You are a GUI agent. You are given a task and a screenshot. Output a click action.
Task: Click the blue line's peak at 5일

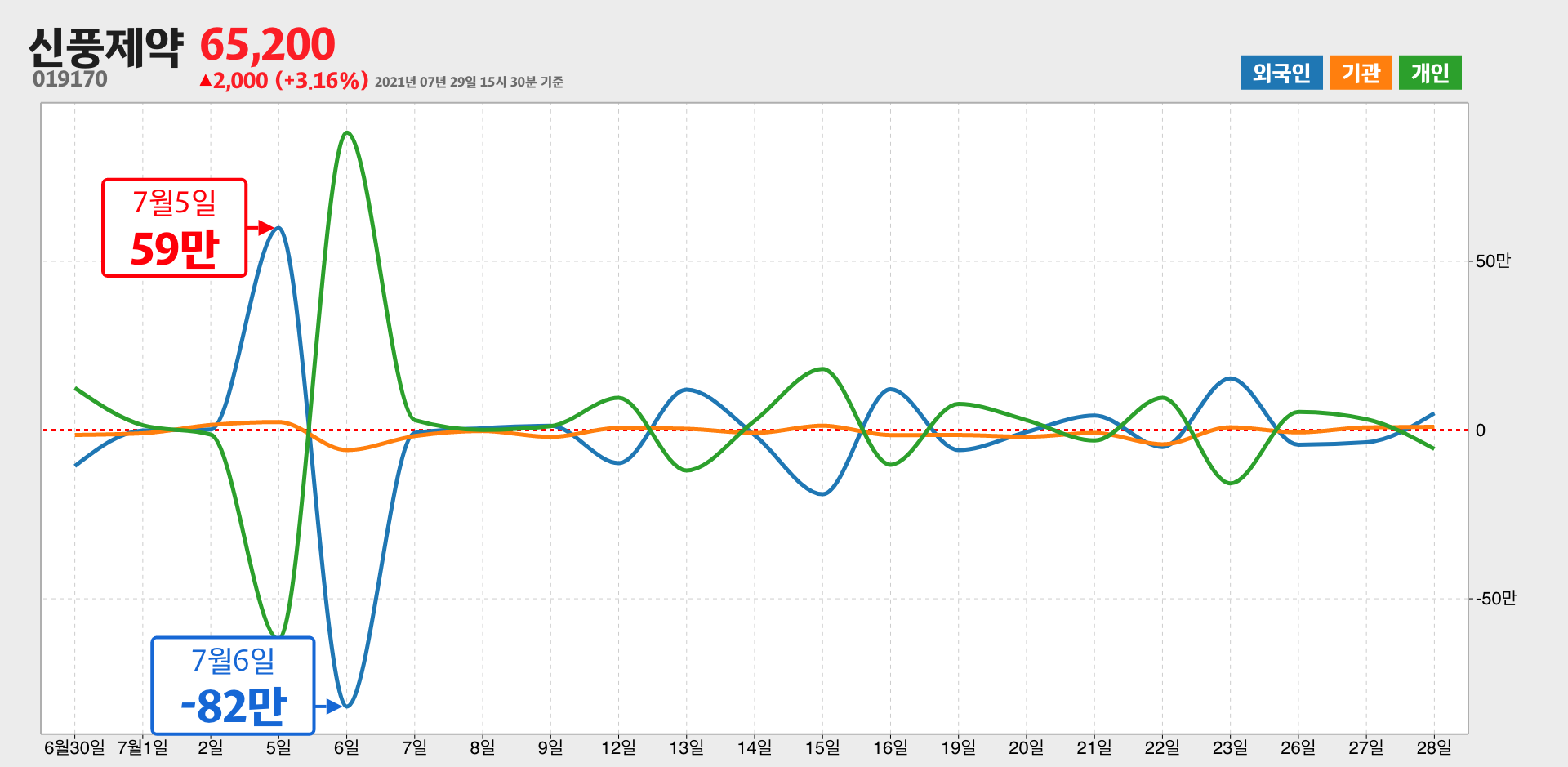click(x=278, y=228)
